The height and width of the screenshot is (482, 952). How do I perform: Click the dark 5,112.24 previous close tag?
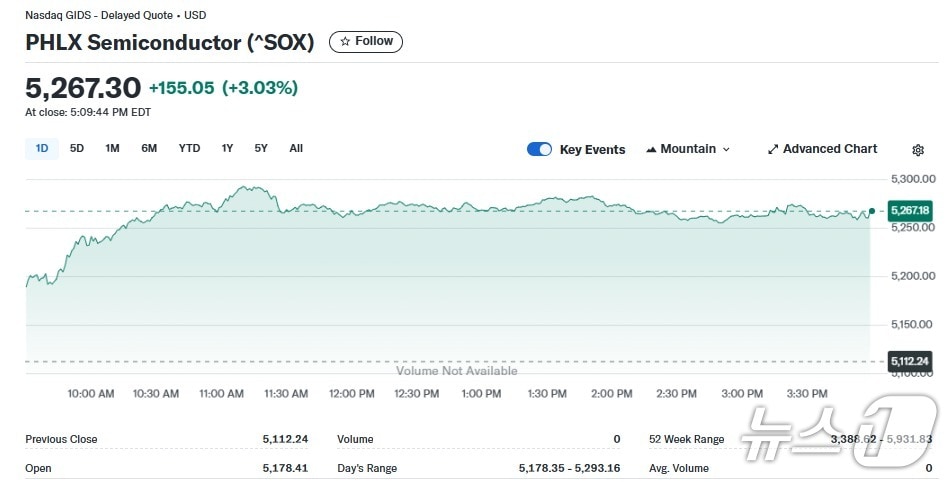[x=909, y=361]
